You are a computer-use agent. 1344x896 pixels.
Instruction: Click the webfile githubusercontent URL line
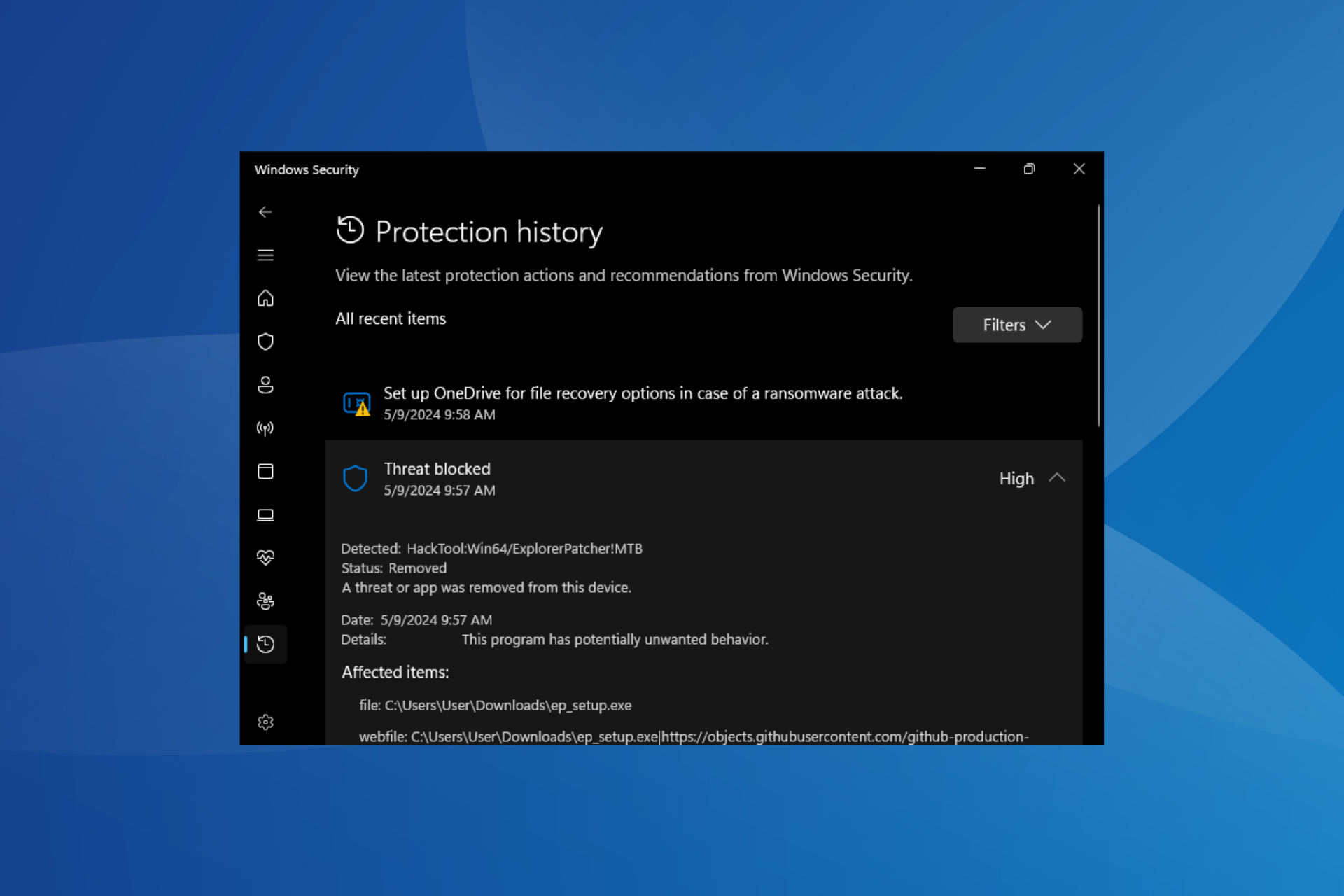(694, 736)
